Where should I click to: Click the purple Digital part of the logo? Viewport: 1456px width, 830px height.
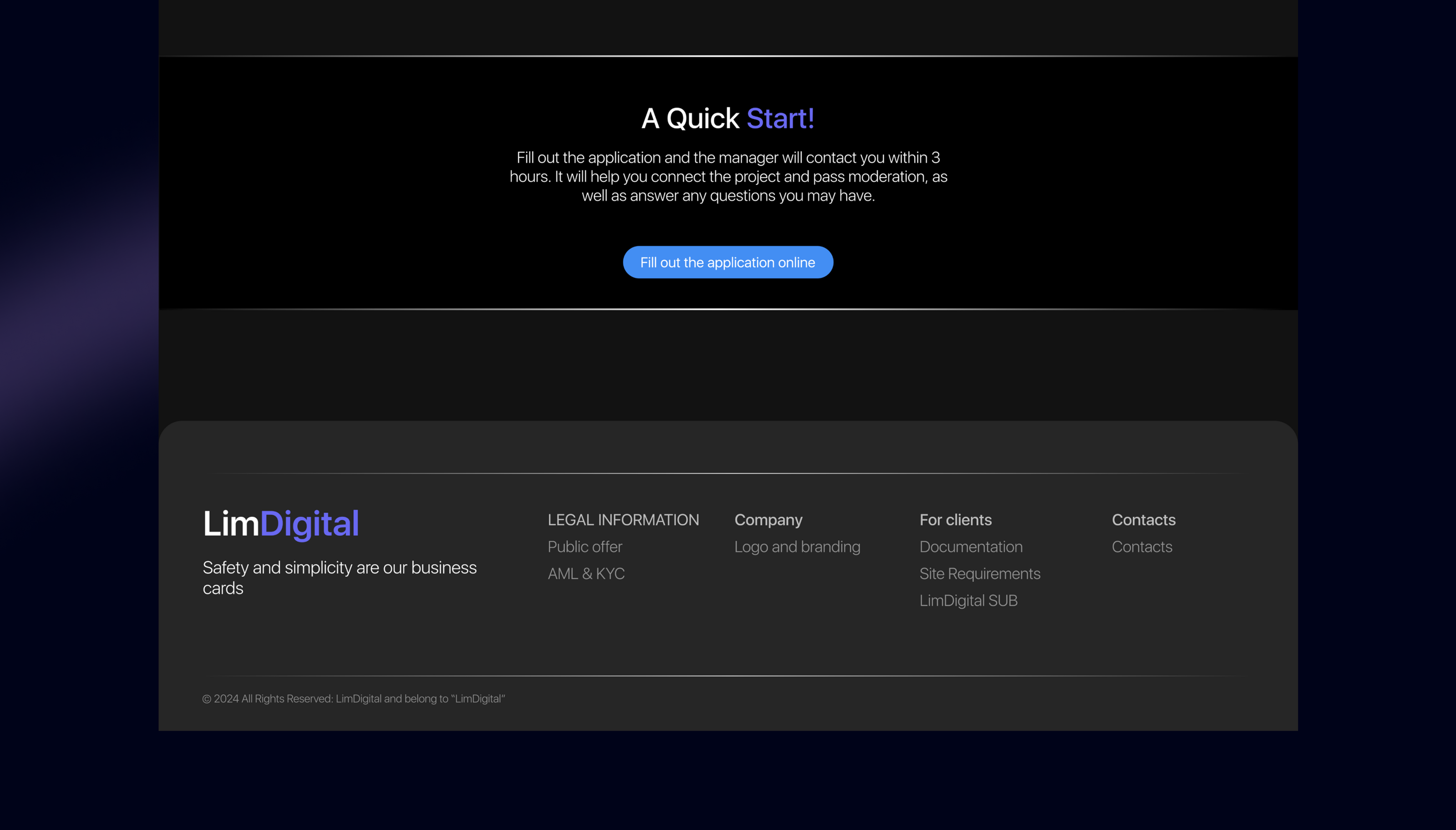[x=312, y=523]
